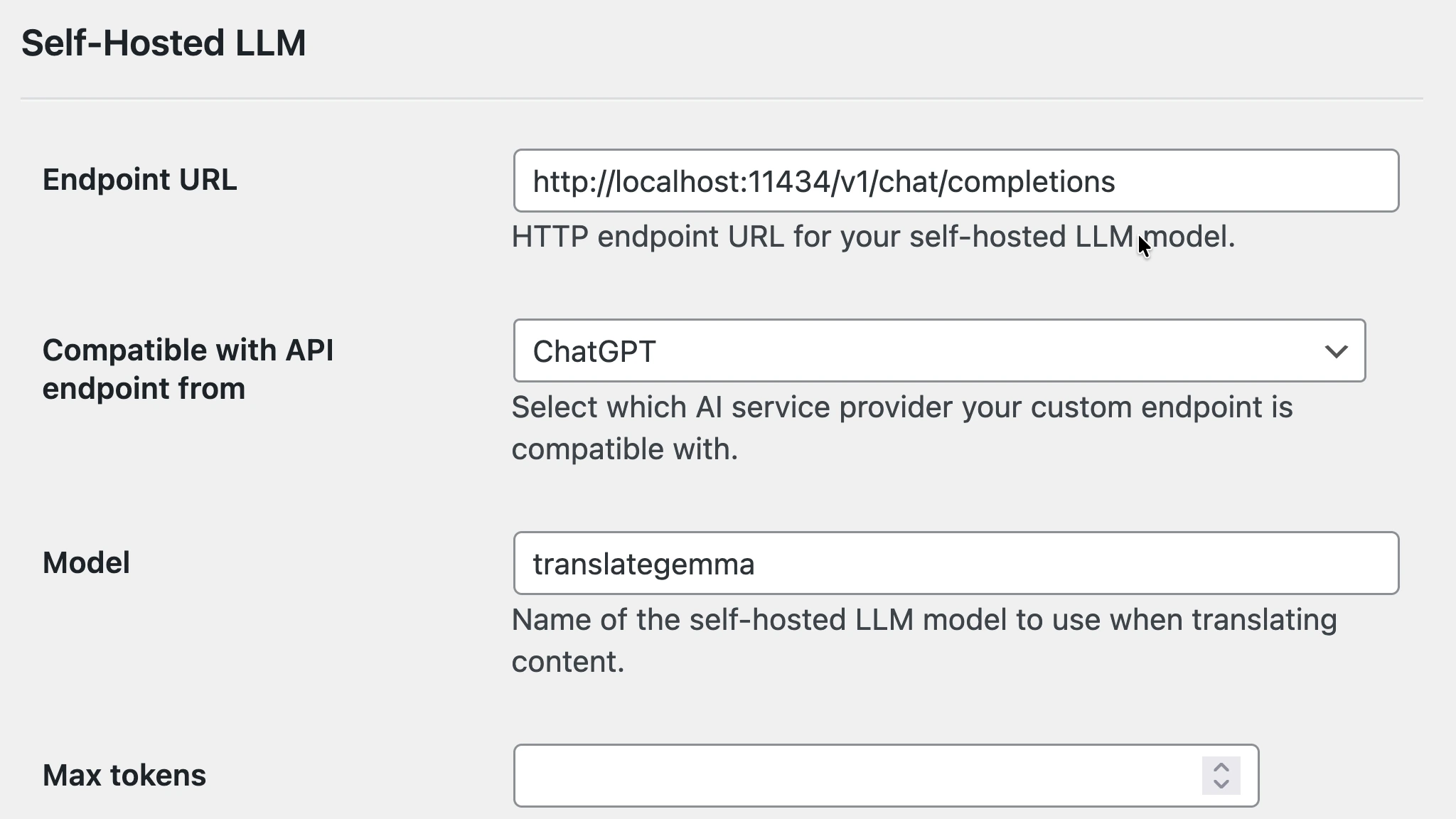Click the self-hosted LLM description under Model
Screen dimensions: 1456x819
(924, 640)
